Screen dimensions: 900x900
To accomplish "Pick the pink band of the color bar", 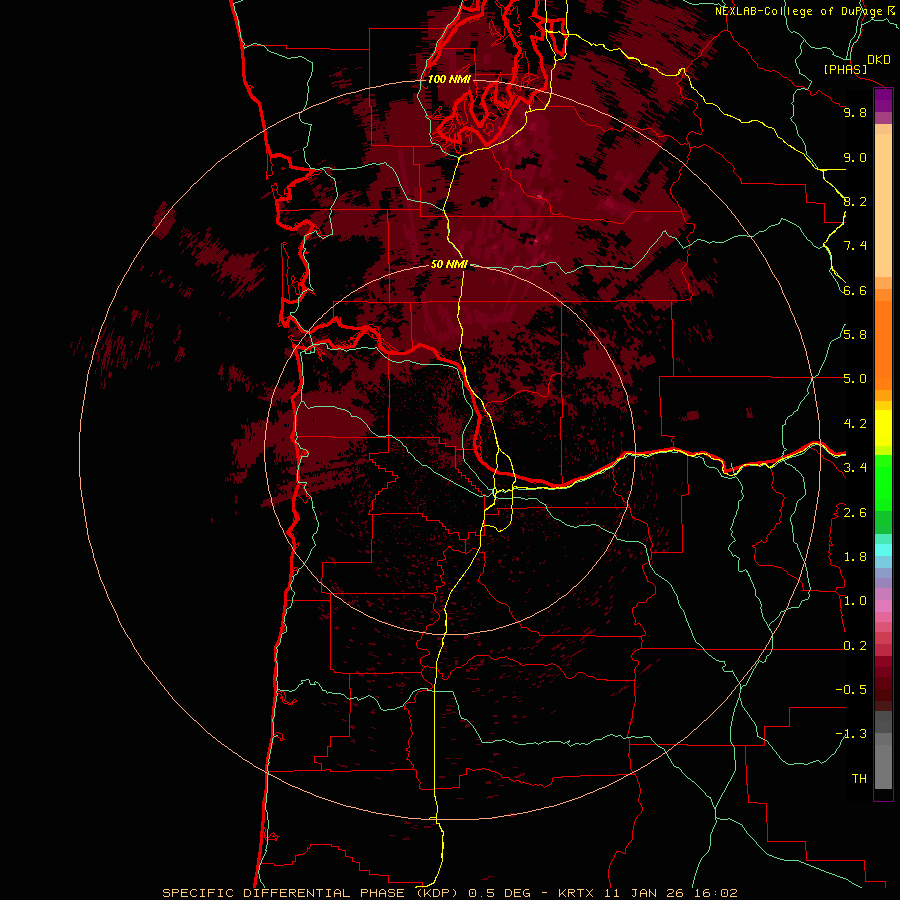I will click(883, 606).
